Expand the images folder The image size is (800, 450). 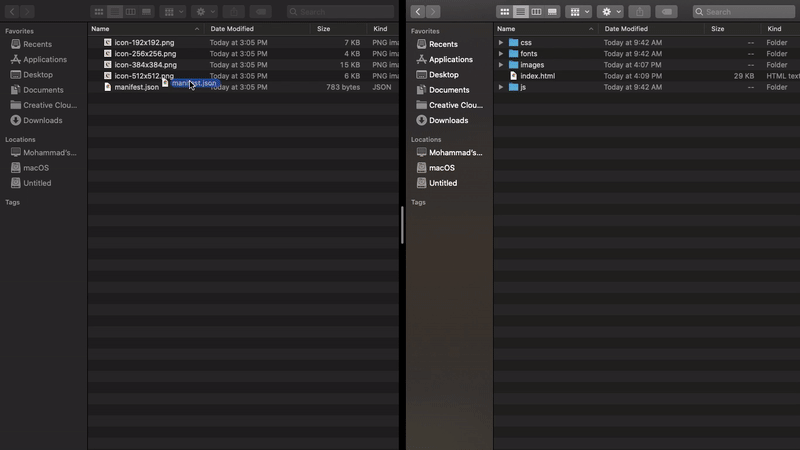pyautogui.click(x=501, y=65)
